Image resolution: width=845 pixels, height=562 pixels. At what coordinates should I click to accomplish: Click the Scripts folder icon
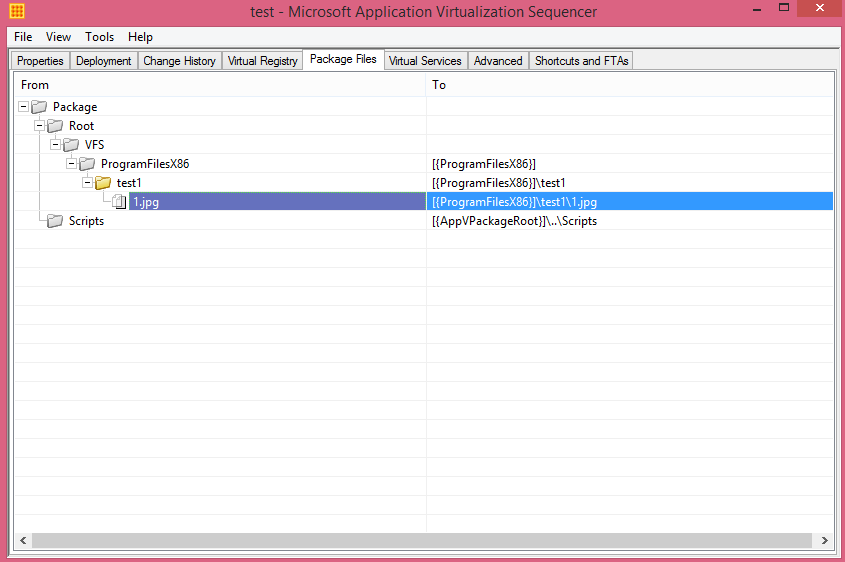(x=55, y=220)
